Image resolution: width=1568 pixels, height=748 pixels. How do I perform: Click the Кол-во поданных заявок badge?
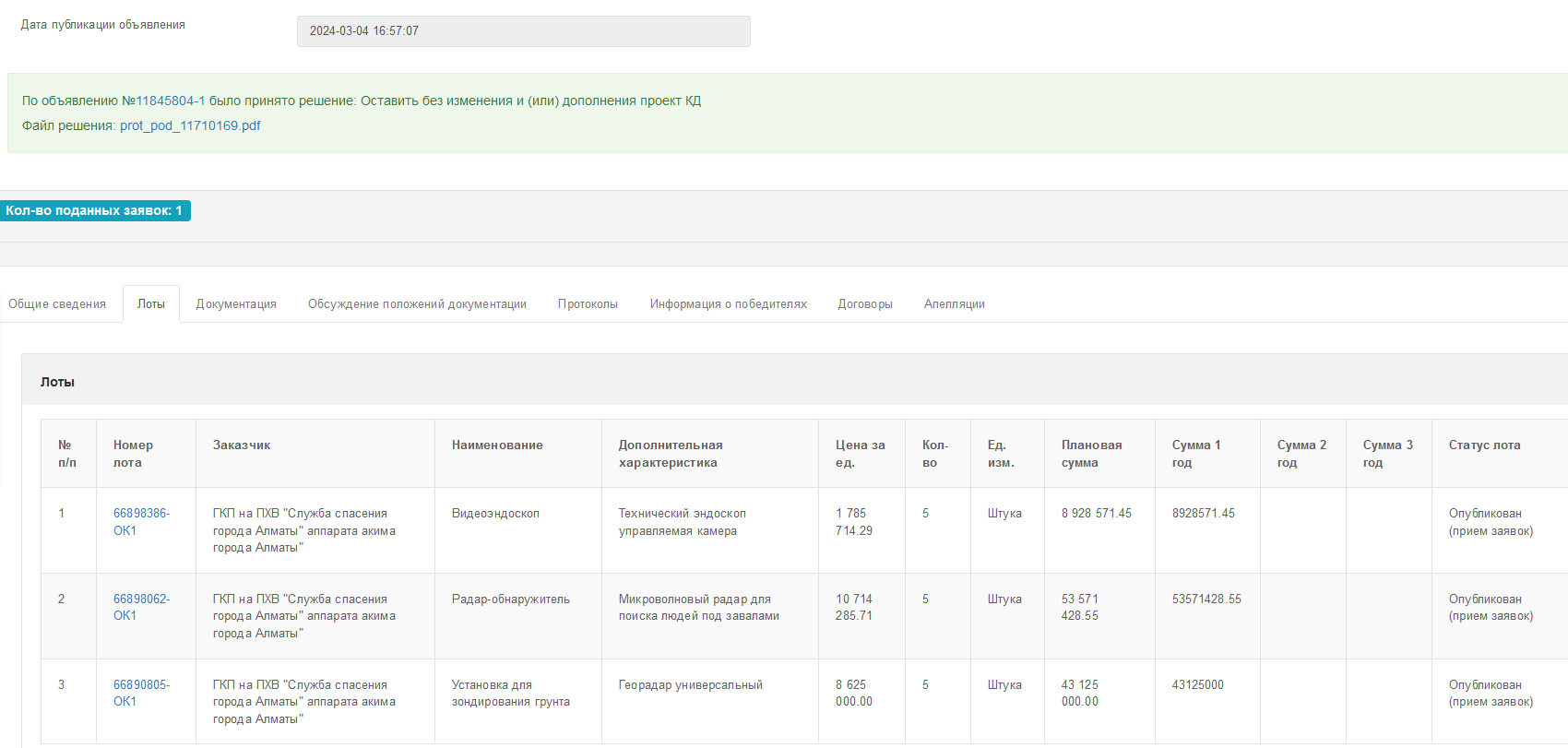95,211
